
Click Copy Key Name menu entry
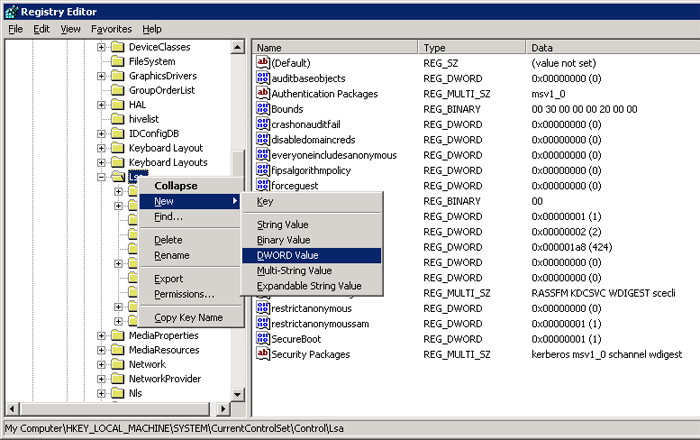190,317
